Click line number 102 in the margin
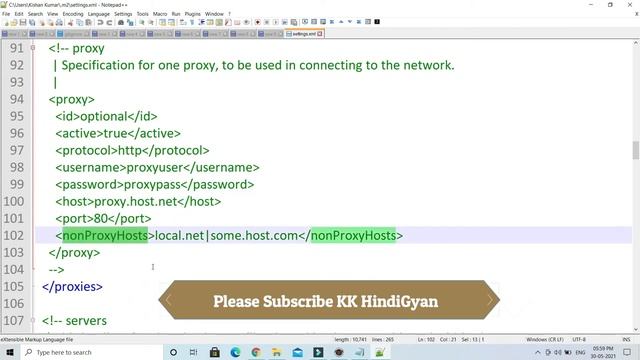The height and width of the screenshot is (360, 640). [x=14, y=236]
